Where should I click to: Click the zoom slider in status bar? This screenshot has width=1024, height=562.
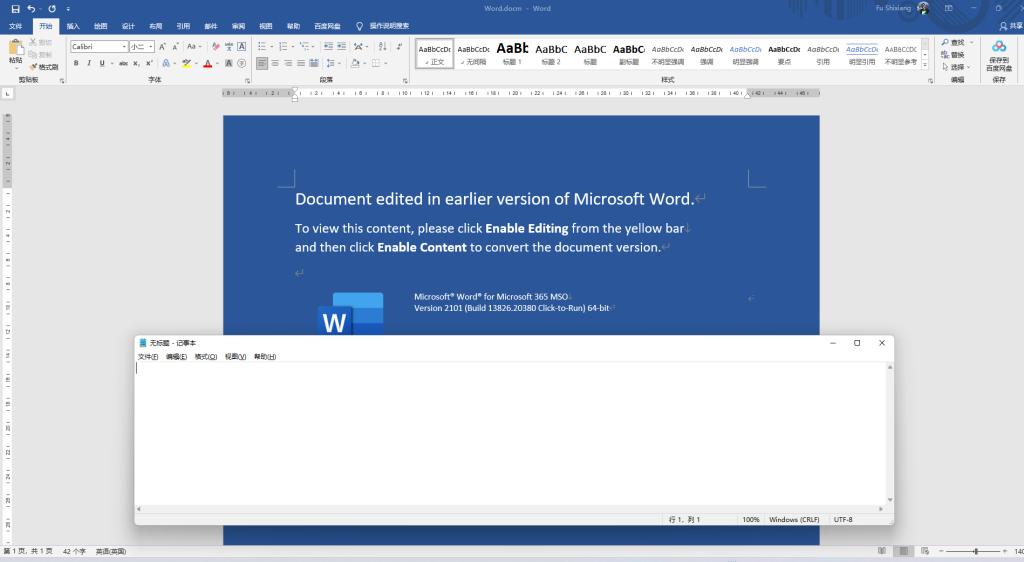(975, 552)
